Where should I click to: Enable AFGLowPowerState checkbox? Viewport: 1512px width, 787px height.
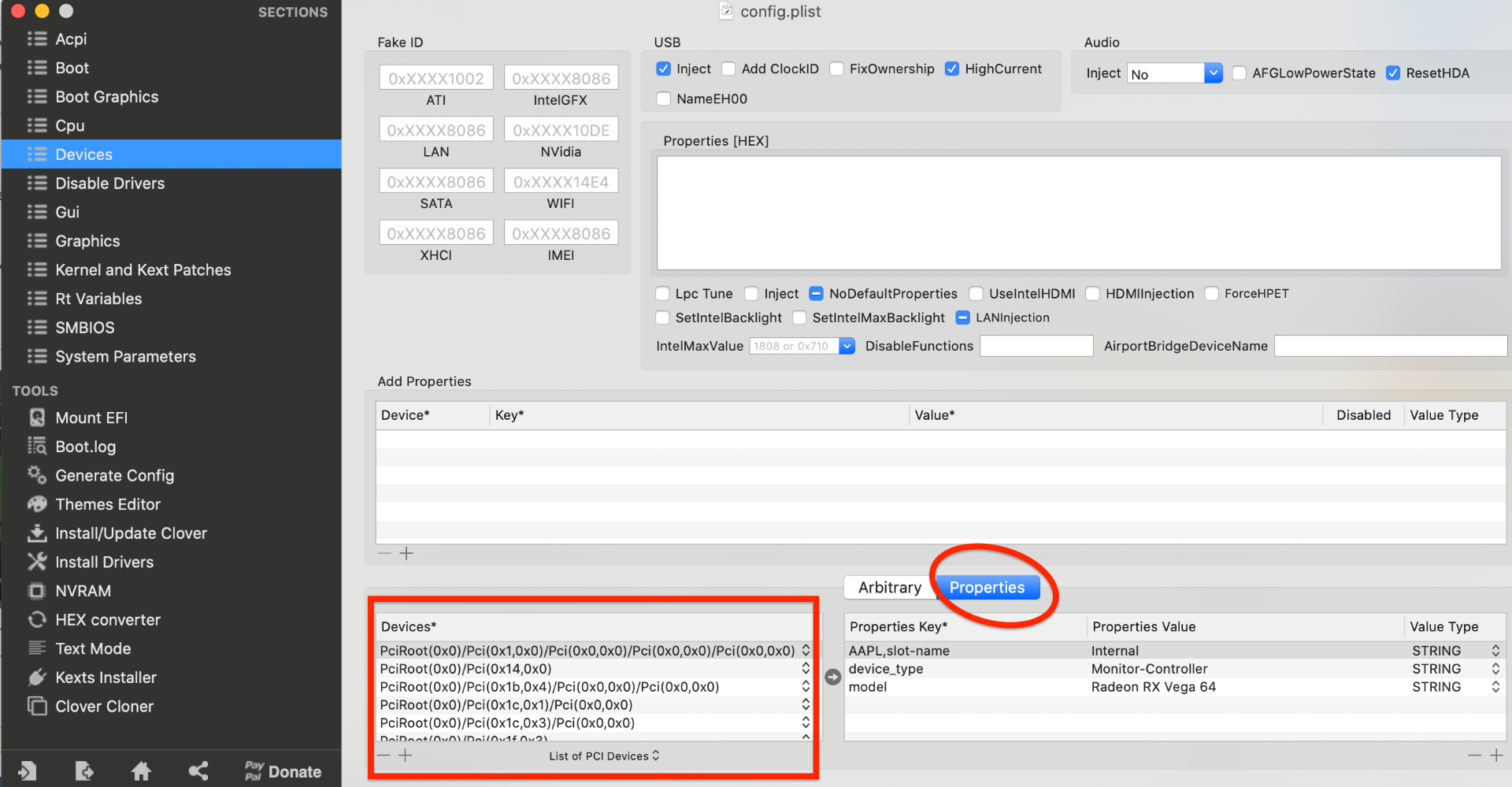tap(1240, 73)
